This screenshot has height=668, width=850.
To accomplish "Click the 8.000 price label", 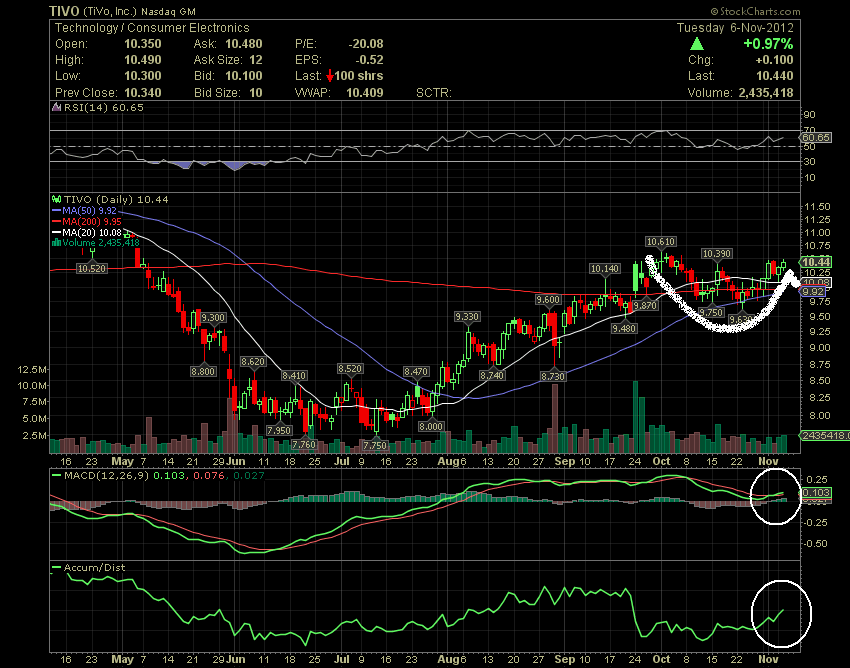I will point(430,427).
